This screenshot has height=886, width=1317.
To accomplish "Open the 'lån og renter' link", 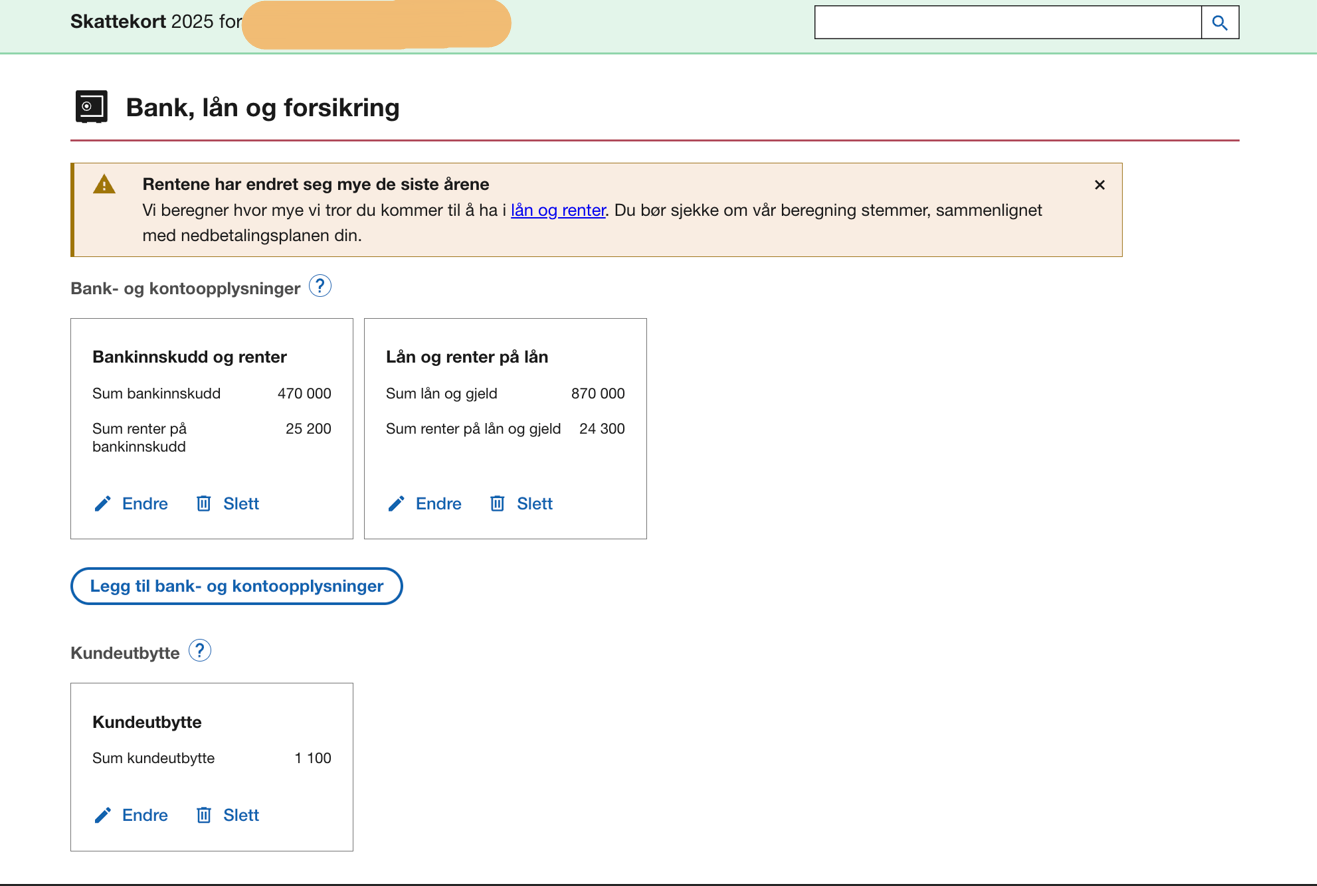I will click(558, 210).
